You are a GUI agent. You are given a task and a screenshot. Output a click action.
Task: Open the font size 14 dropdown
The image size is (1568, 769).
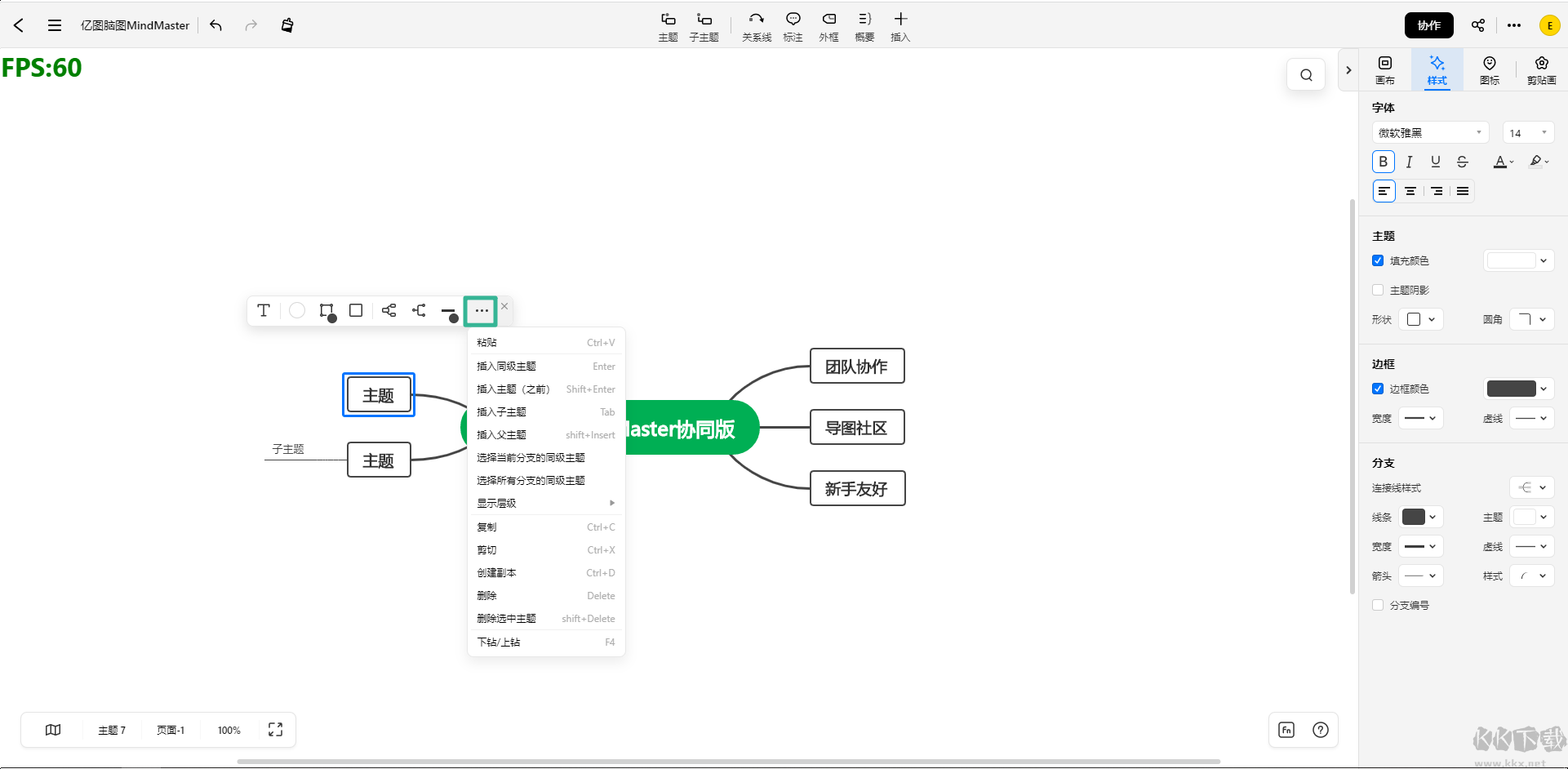click(x=1527, y=133)
